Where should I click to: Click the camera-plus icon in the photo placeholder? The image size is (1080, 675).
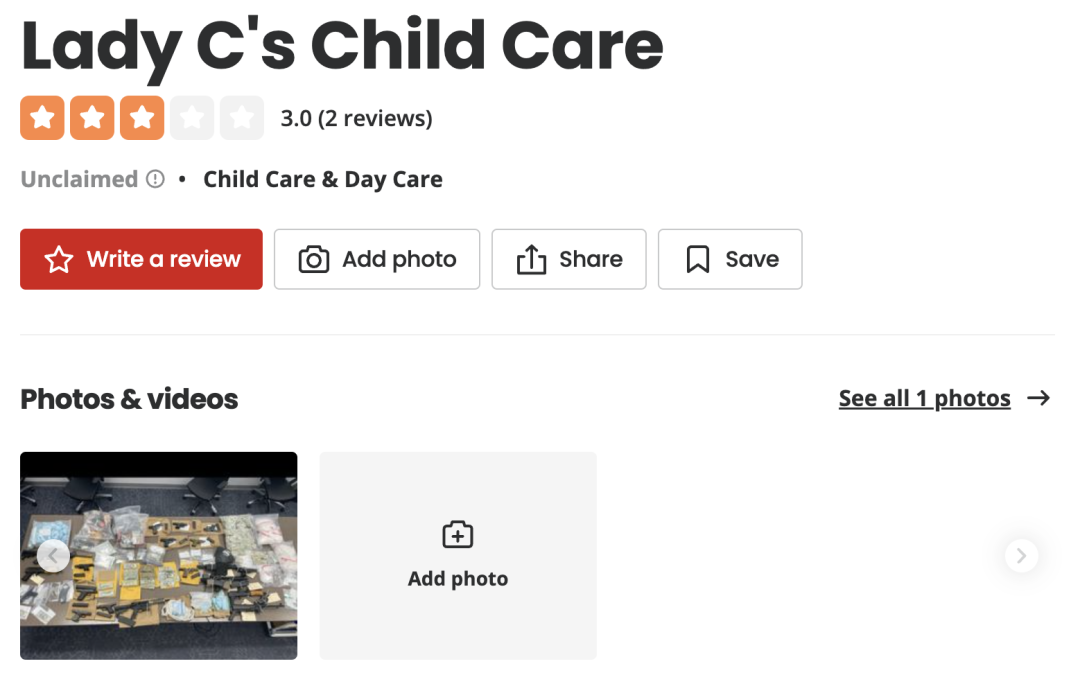click(458, 534)
